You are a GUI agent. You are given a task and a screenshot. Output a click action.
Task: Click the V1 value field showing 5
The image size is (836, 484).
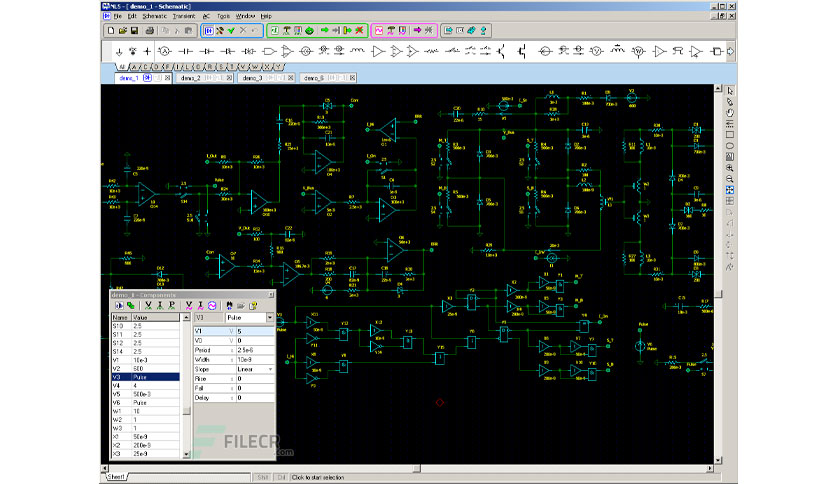(255, 332)
